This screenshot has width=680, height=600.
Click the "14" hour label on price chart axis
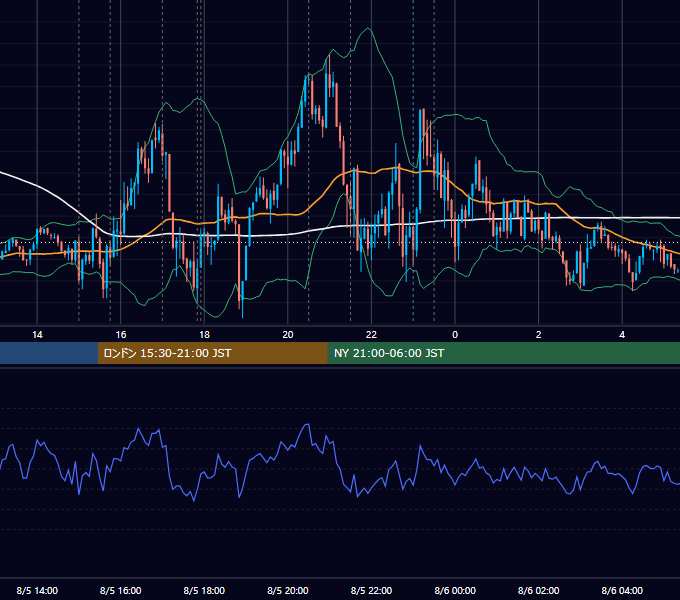pyautogui.click(x=37, y=335)
